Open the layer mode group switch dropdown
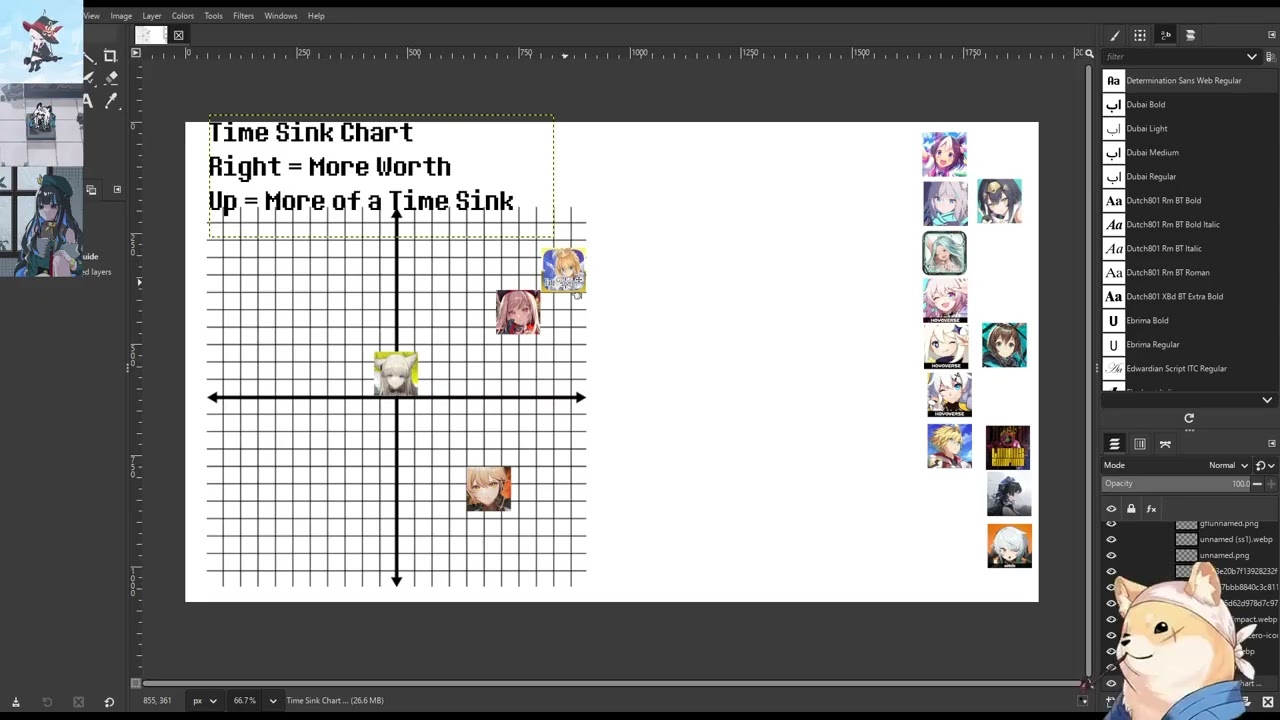1280x720 pixels. click(1264, 465)
